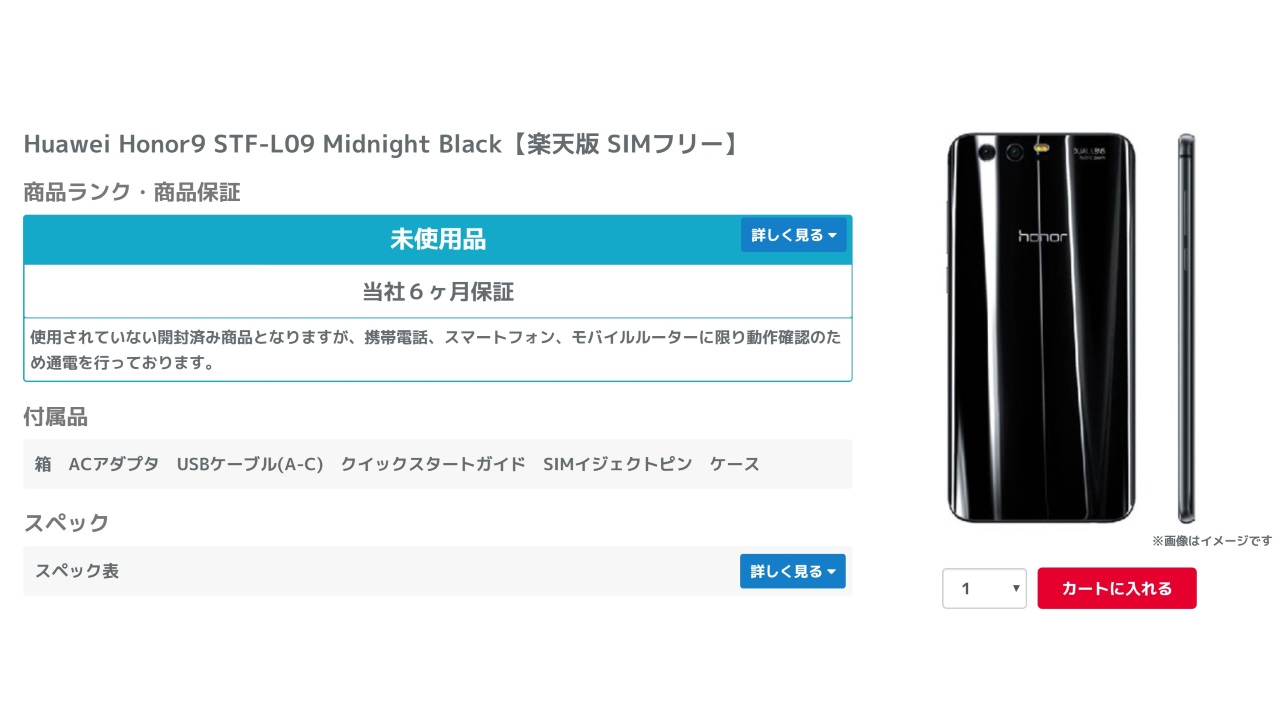This screenshot has height=720, width=1280.
Task: Click the ケース accessory item
Action: [735, 464]
